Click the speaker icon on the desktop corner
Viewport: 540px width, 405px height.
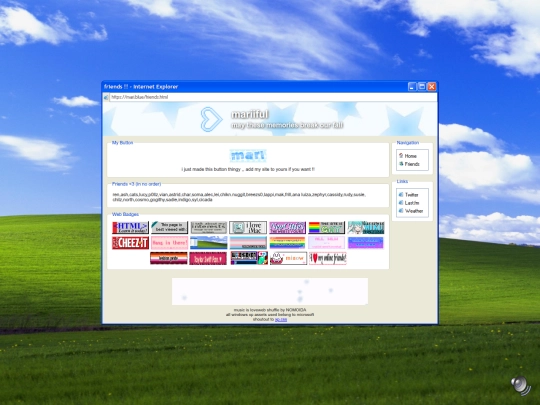[521, 385]
